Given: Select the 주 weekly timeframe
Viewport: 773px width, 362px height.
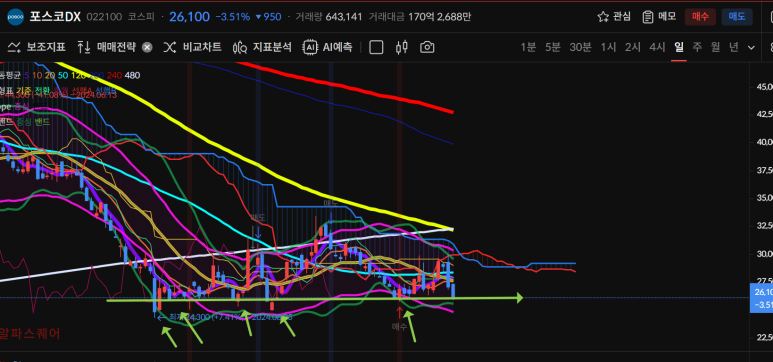Looking at the screenshot, I should [697, 47].
